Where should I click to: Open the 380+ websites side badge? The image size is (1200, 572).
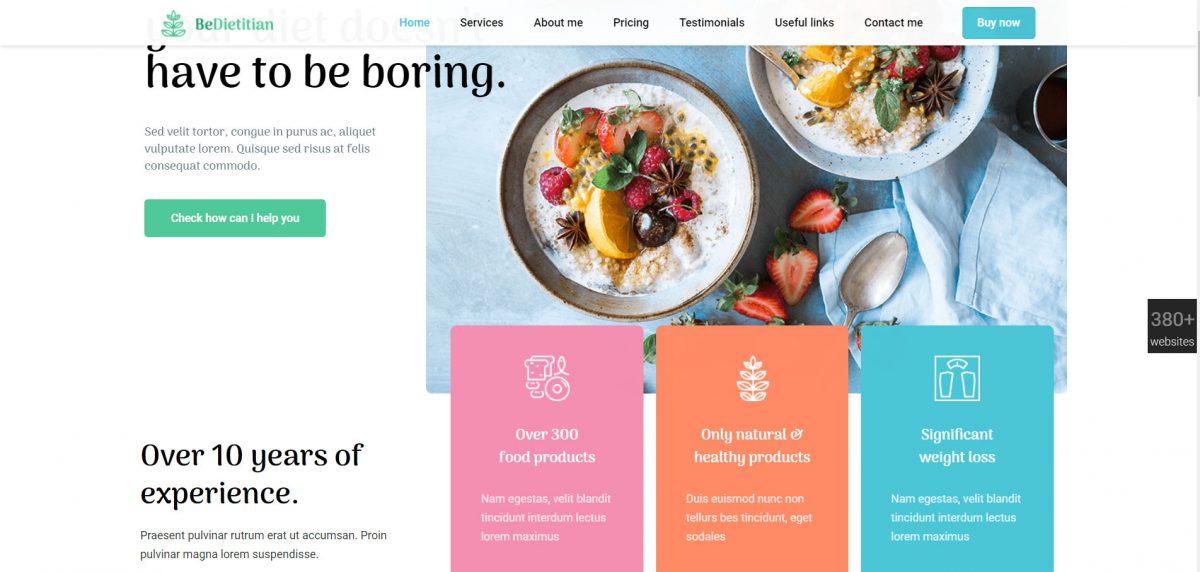coord(1172,327)
